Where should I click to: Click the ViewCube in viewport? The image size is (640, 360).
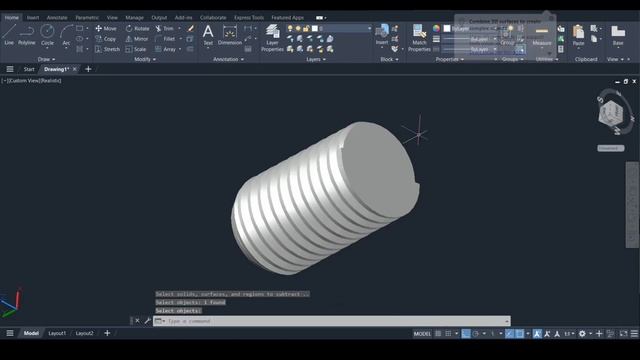point(611,113)
